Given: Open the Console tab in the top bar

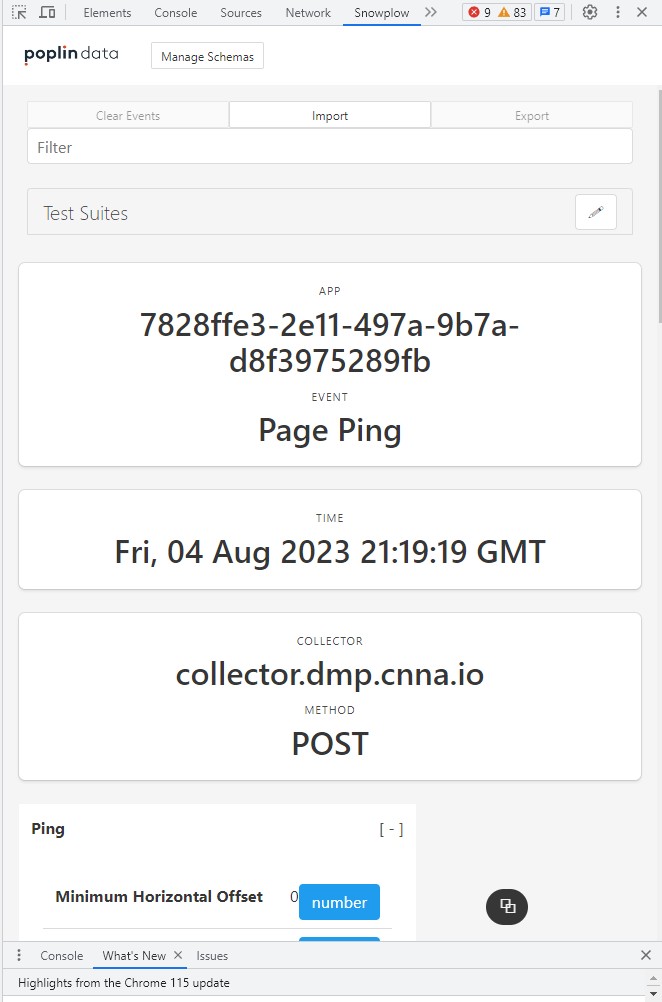Looking at the screenshot, I should click(x=176, y=13).
